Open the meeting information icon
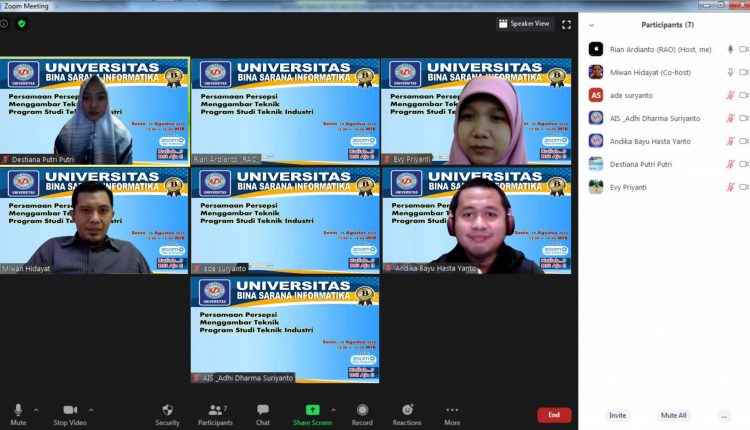Viewport: 750px width, 430px height. [x=4, y=23]
